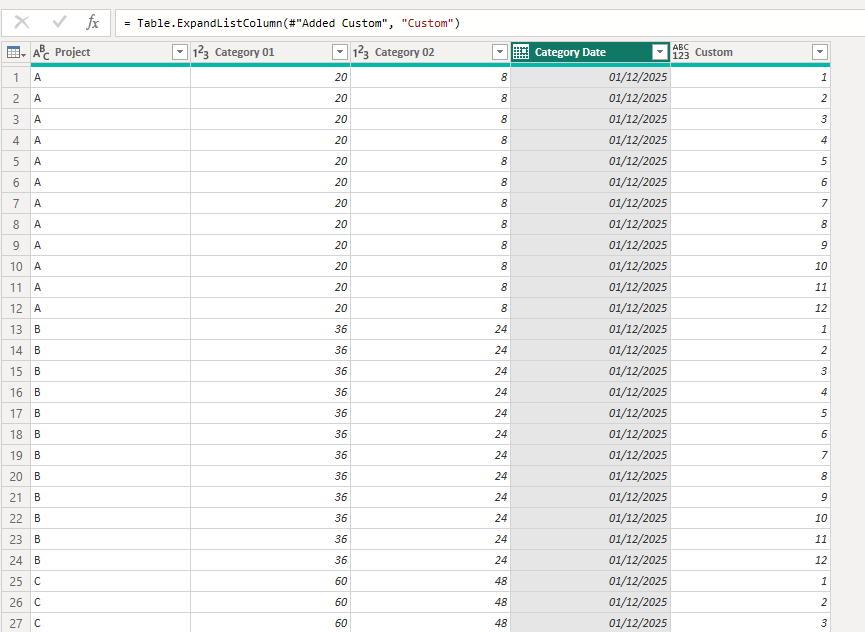Cancel formula edit with the X icon
This screenshot has width=865, height=632.
coord(22,23)
